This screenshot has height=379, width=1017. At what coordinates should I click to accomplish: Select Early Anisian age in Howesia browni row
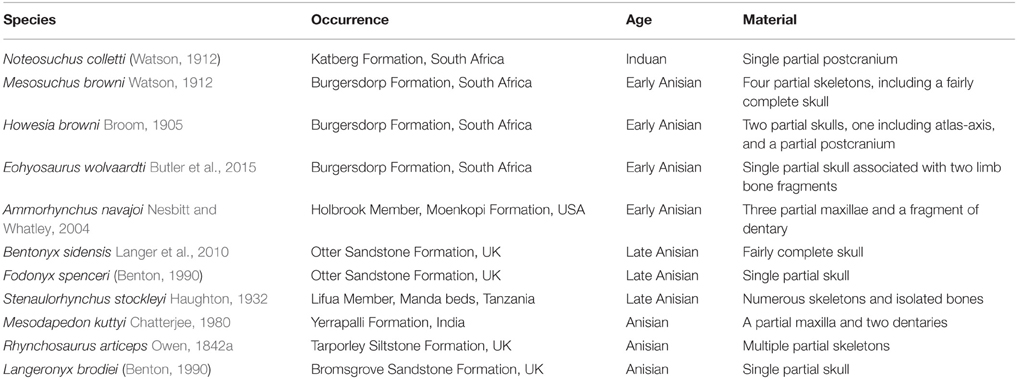click(663, 125)
